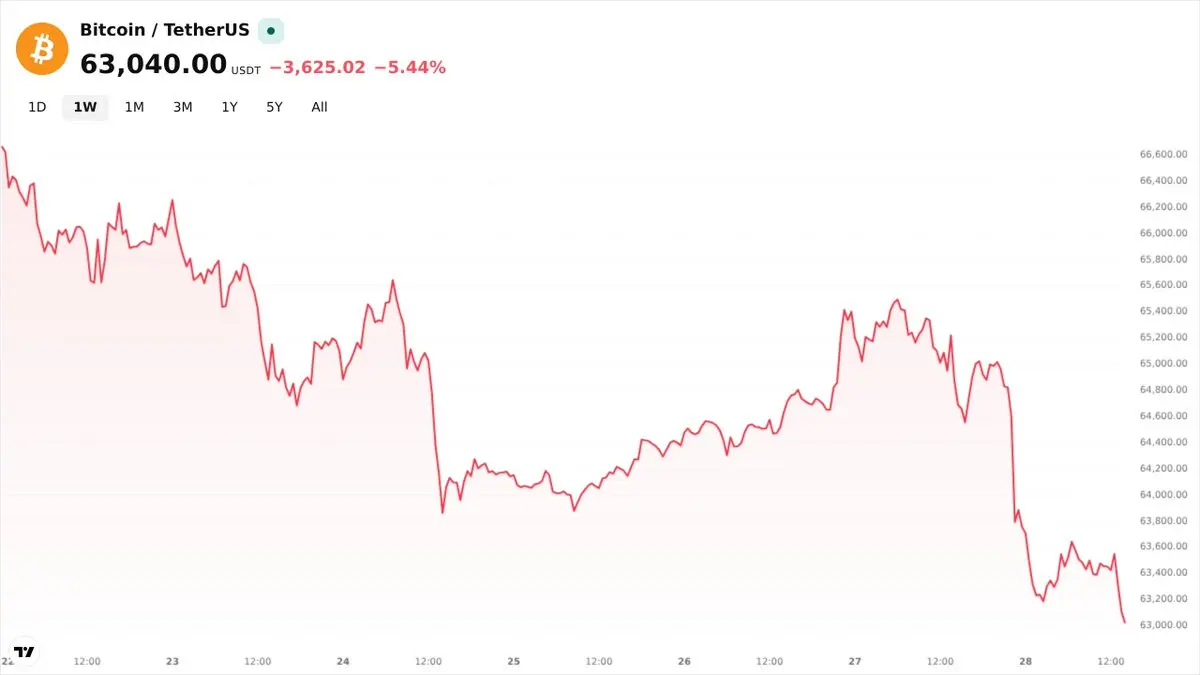1200x675 pixels.
Task: Click date label 25 on time axis
Action: 514,661
